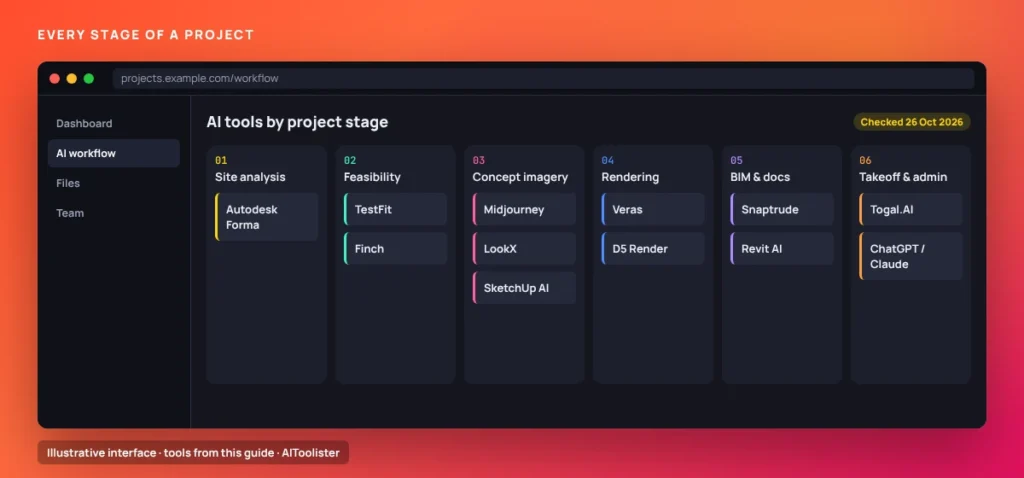Select the Finch tool card
Screen dimensions: 1024x478
point(395,248)
